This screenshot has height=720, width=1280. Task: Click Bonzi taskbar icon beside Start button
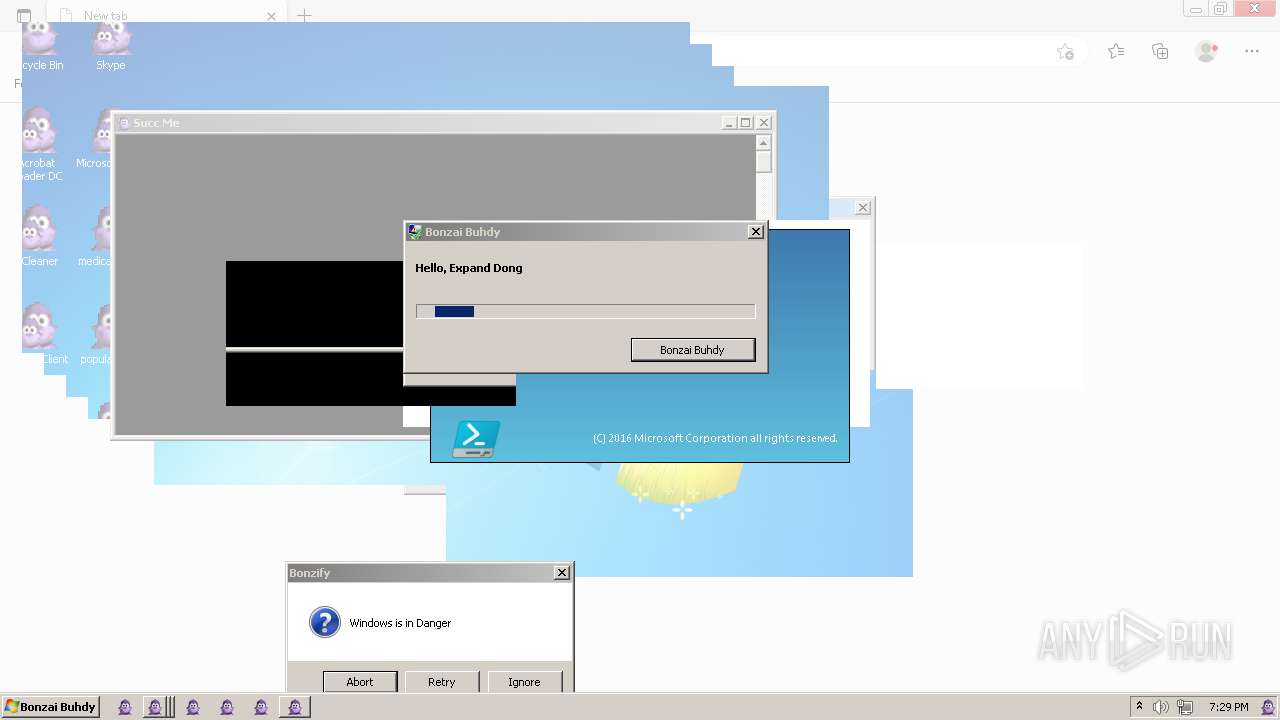pyautogui.click(x=125, y=707)
